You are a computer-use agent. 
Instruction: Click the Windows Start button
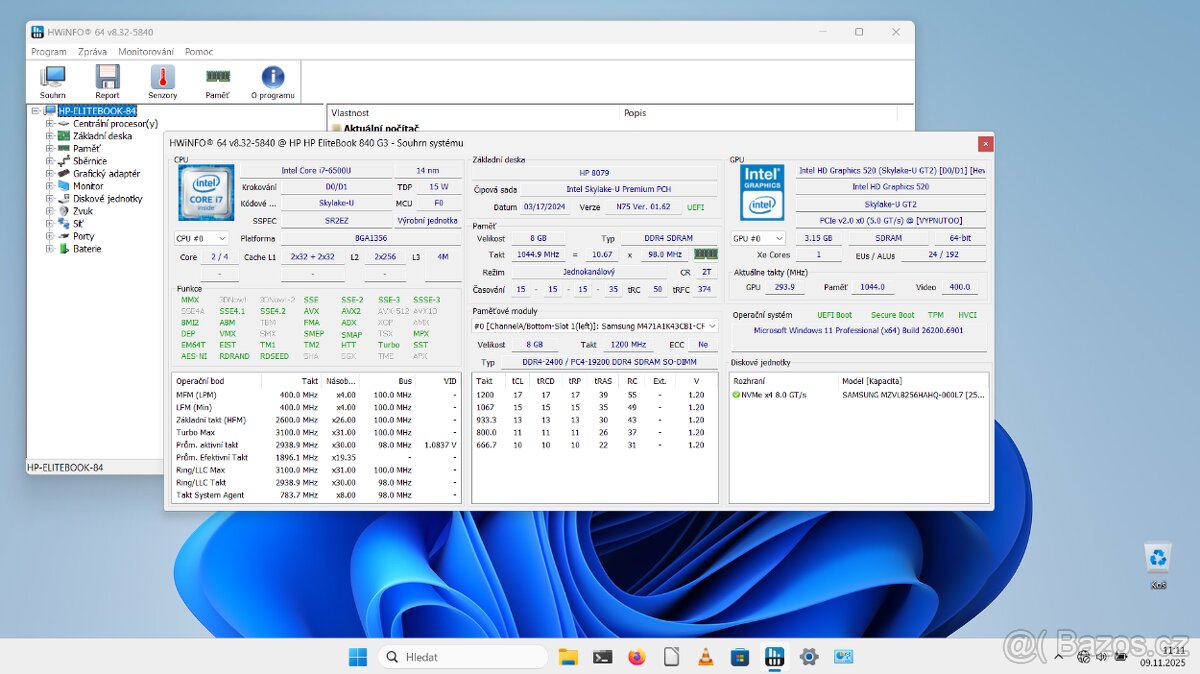(357, 656)
